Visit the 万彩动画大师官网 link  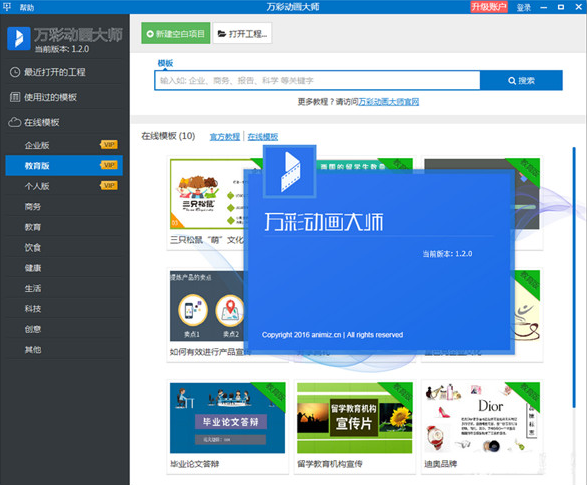click(389, 102)
